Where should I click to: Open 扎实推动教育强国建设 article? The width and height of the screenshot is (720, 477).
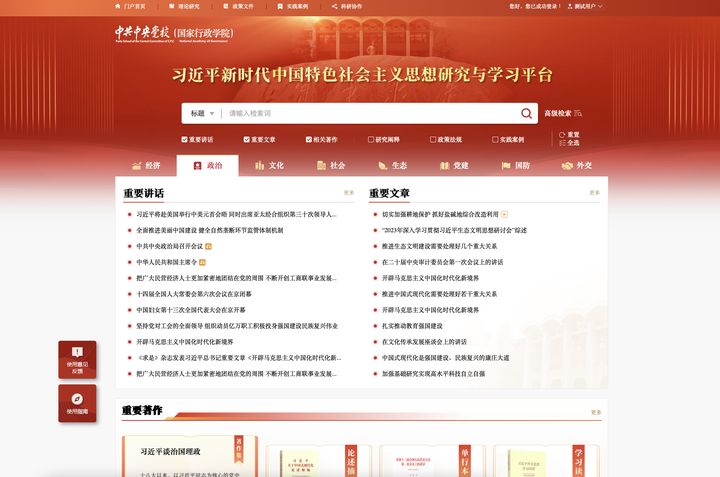point(412,326)
